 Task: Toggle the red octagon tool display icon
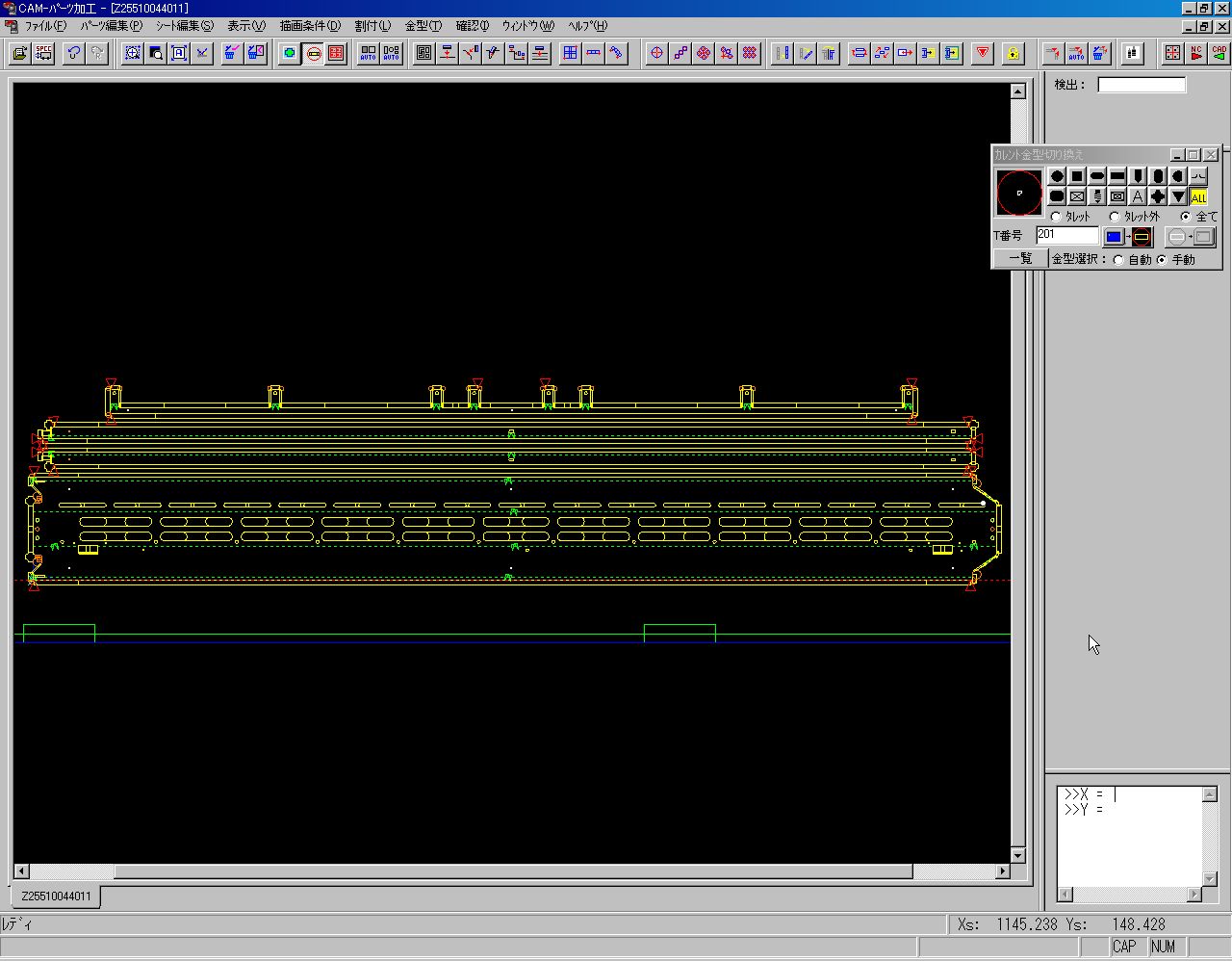pos(313,53)
